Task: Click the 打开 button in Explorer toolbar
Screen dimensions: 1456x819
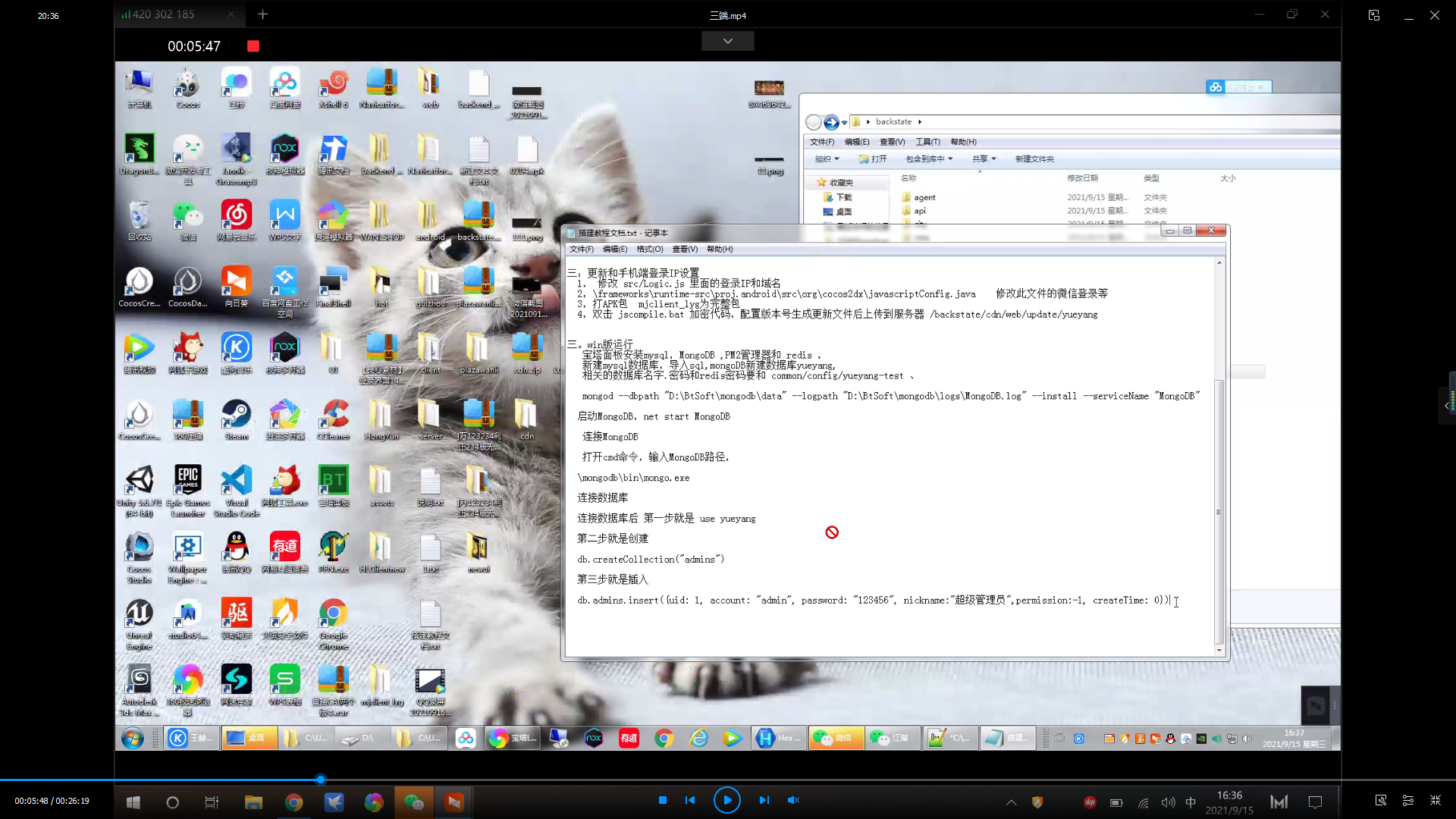Action: (x=873, y=158)
